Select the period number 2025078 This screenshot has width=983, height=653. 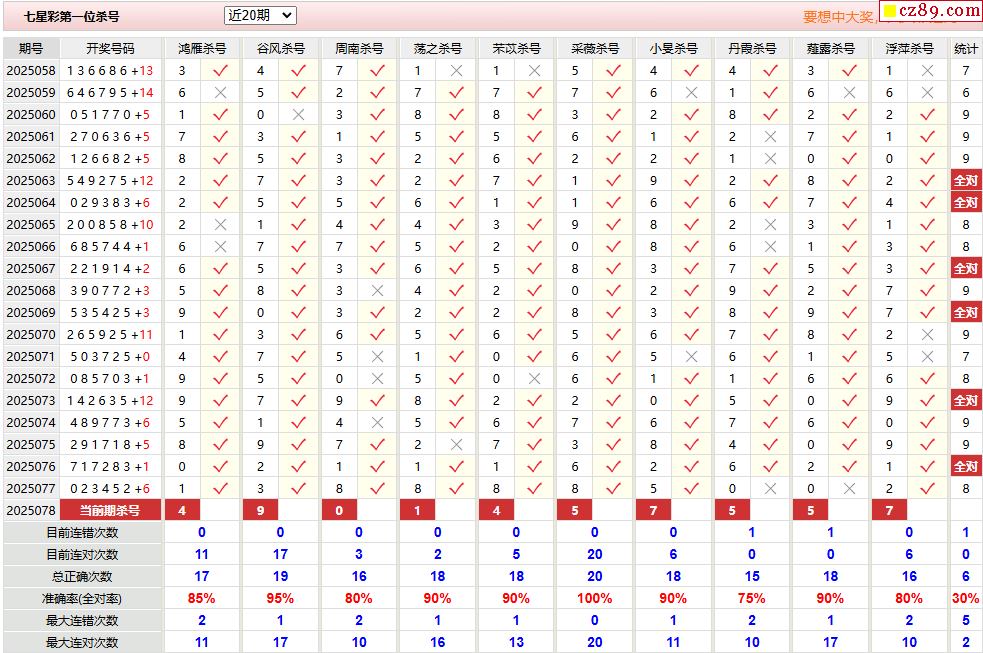[31, 510]
